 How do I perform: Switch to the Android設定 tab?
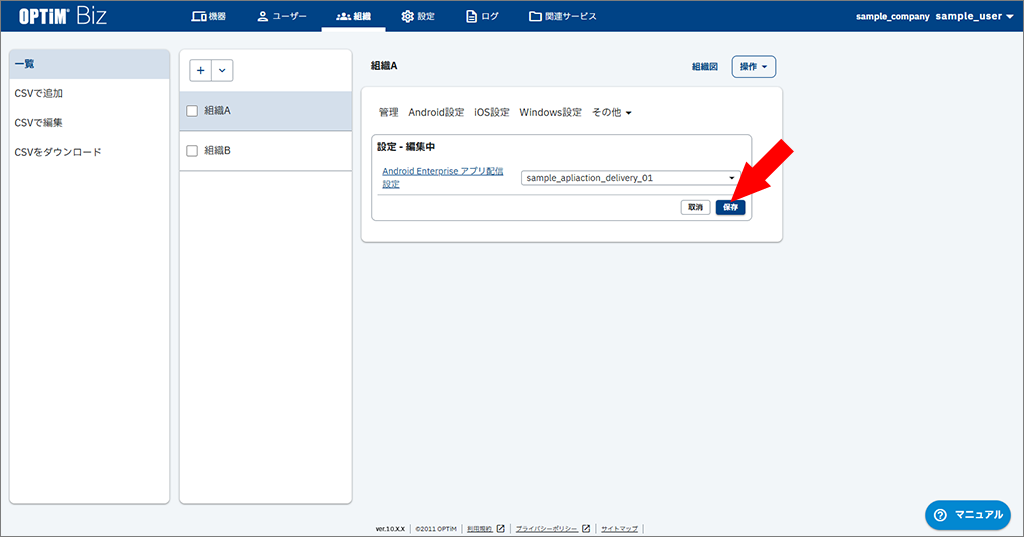pos(436,113)
